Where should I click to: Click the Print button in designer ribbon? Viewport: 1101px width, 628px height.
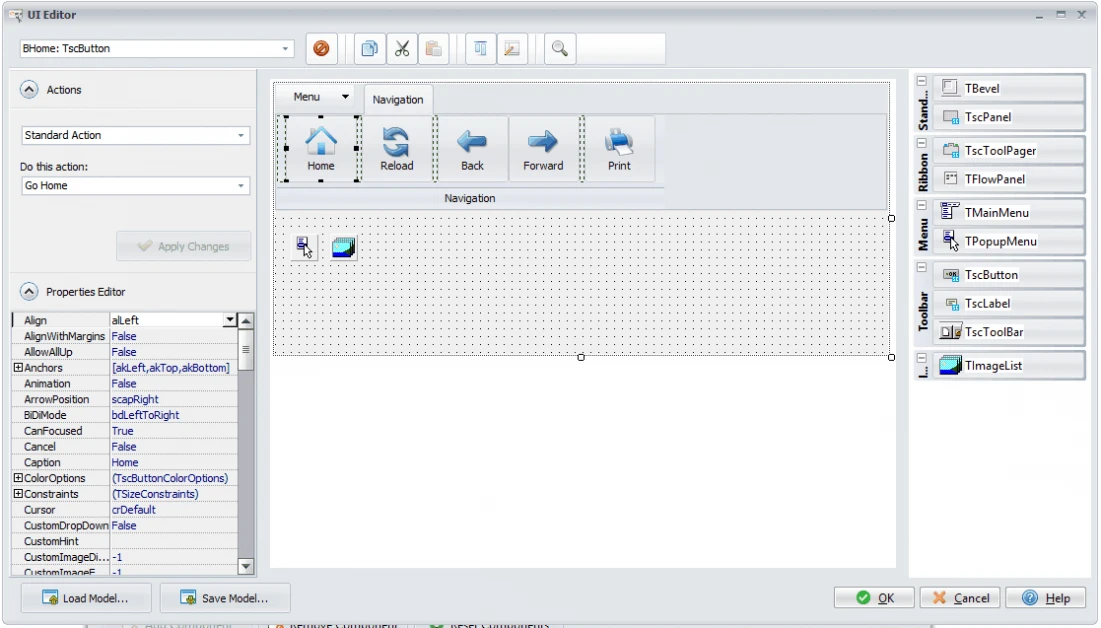[x=619, y=149]
